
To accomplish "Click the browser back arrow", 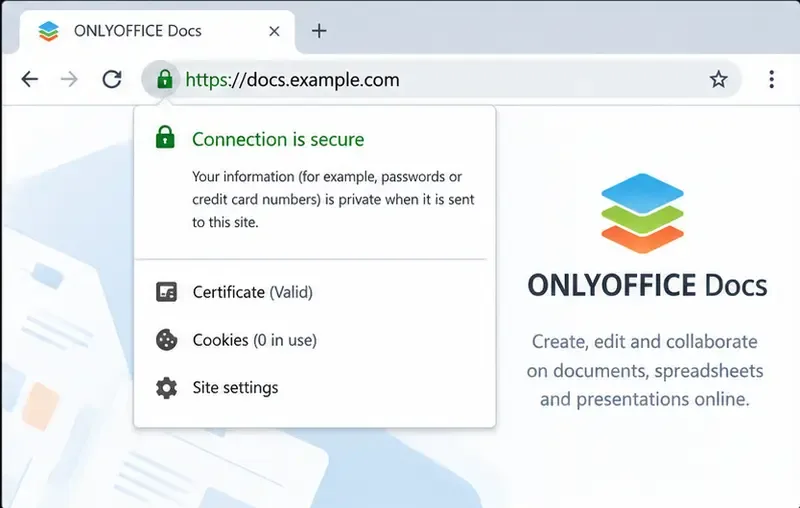I will coord(30,79).
